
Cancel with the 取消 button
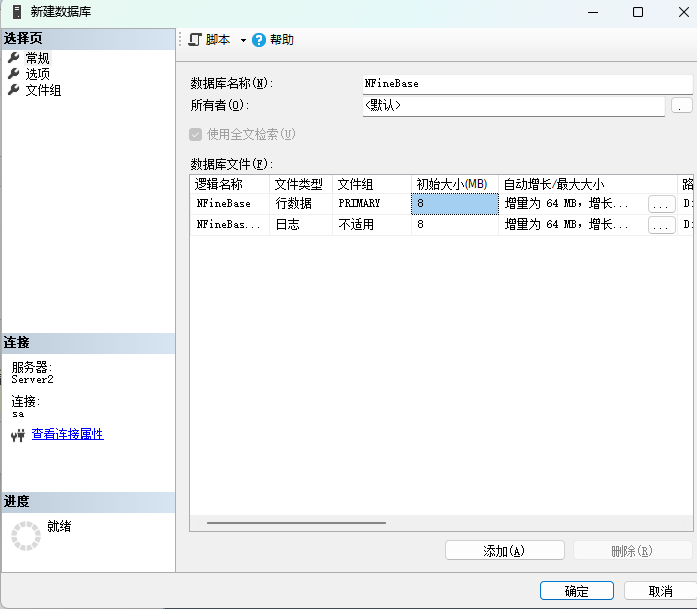coord(660,591)
